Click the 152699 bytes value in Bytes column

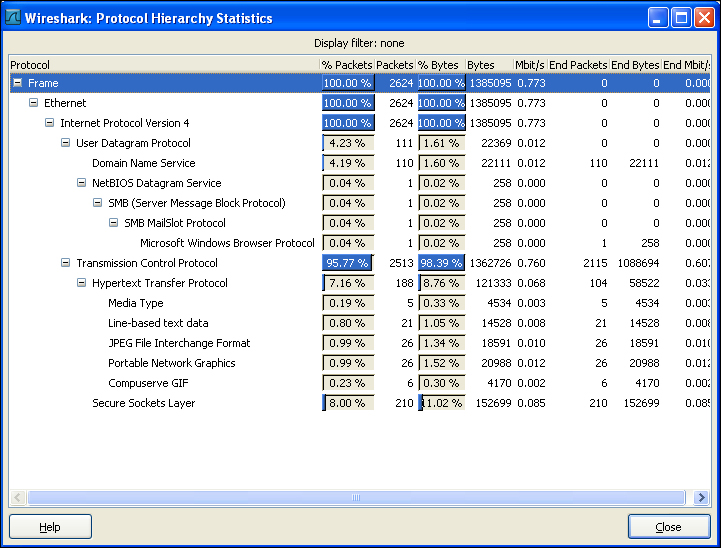pyautogui.click(x=493, y=403)
